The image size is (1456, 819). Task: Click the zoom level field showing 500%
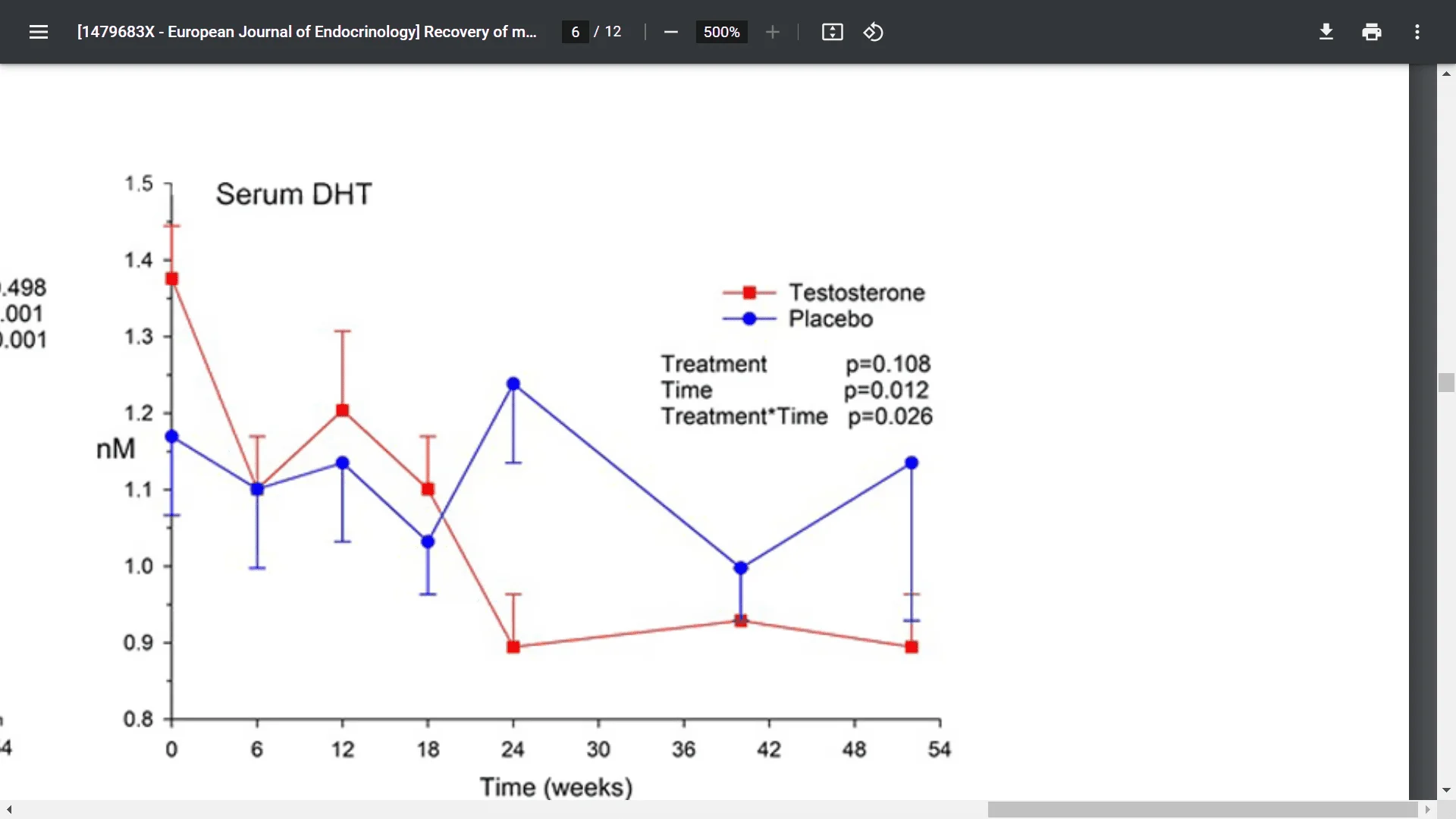[721, 32]
